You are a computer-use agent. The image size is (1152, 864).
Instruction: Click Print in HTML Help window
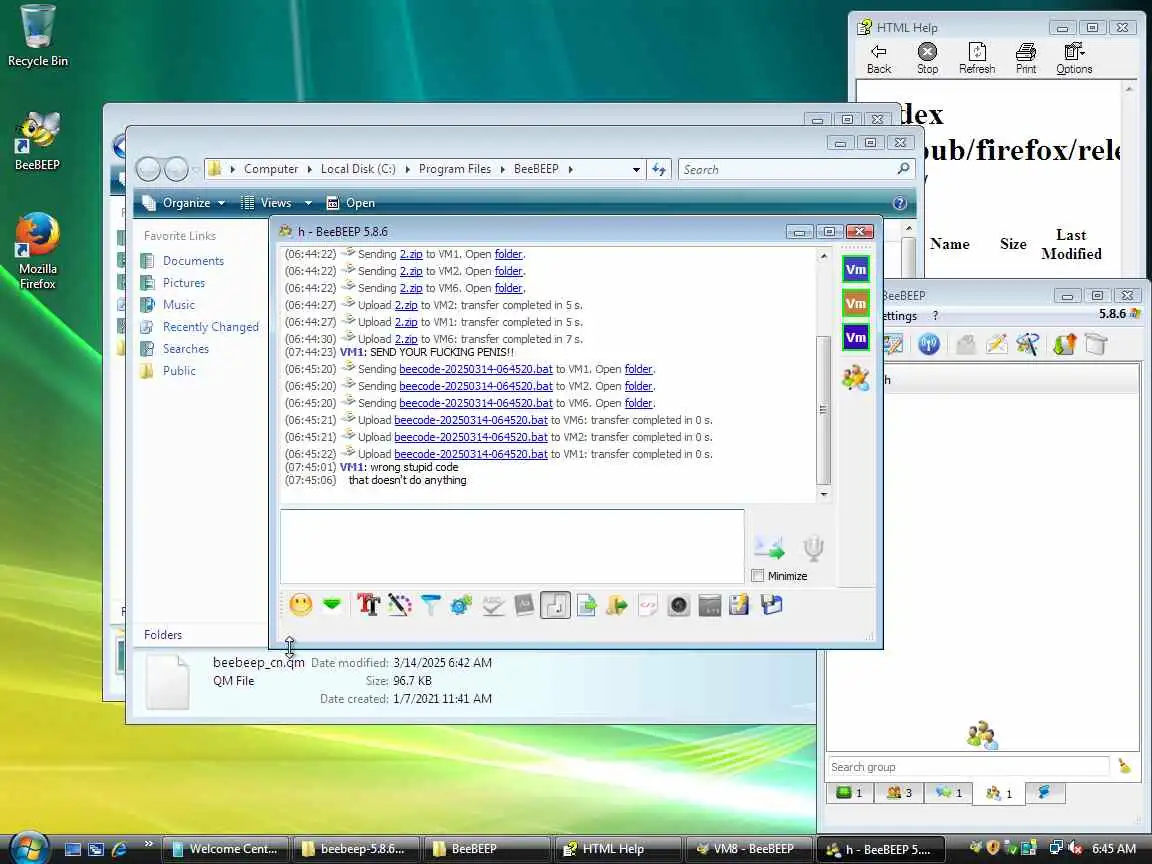point(1026,58)
